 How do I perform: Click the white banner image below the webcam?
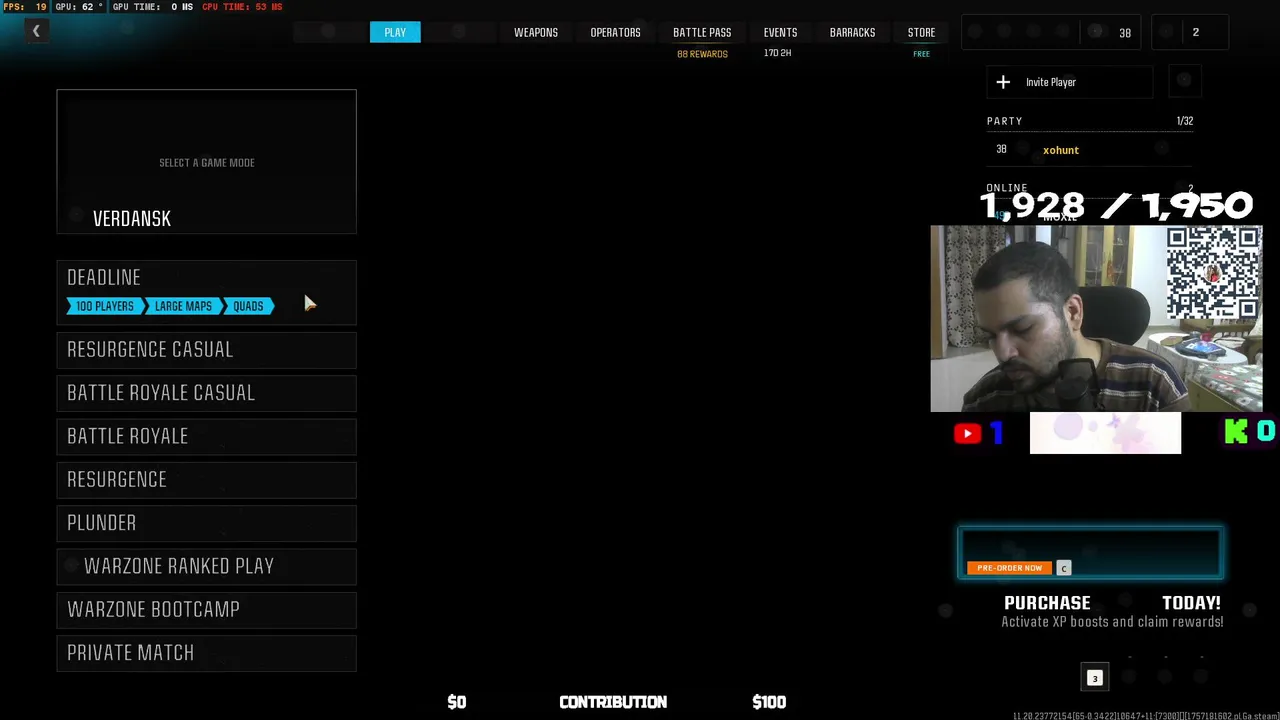pos(1105,433)
